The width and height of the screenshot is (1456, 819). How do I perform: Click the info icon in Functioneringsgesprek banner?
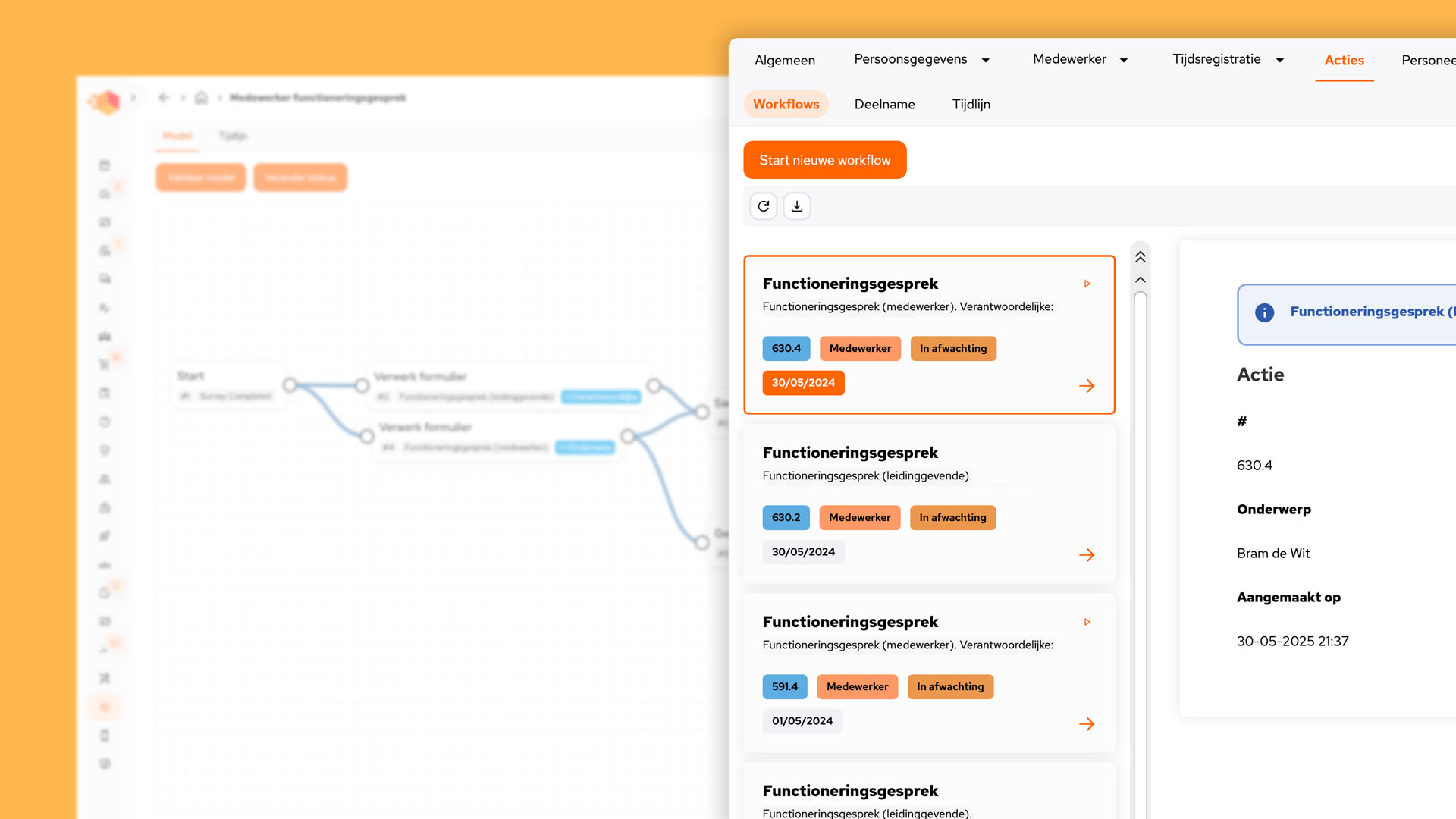click(x=1264, y=312)
